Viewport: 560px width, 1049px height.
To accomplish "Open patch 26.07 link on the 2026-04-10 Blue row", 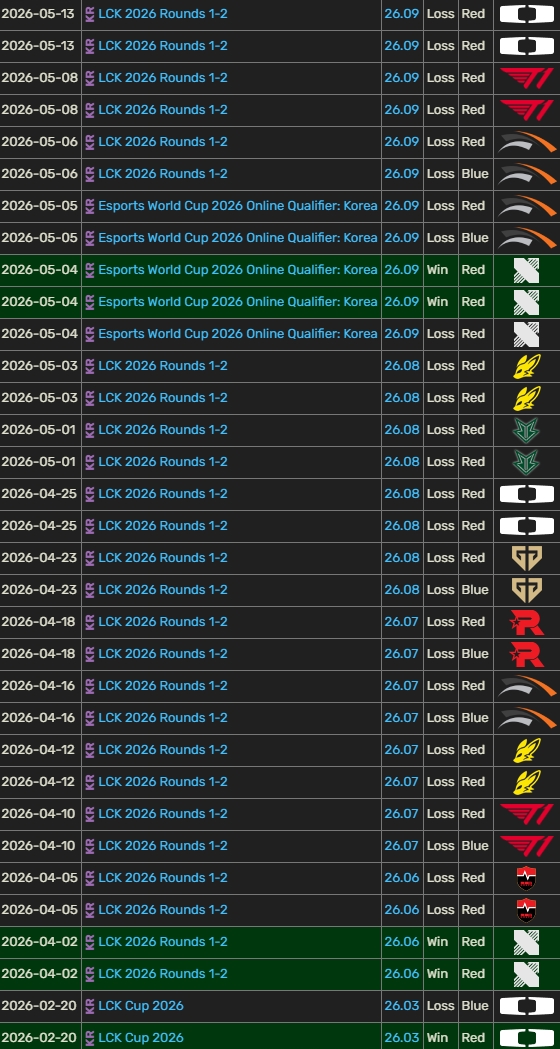I will click(x=401, y=846).
